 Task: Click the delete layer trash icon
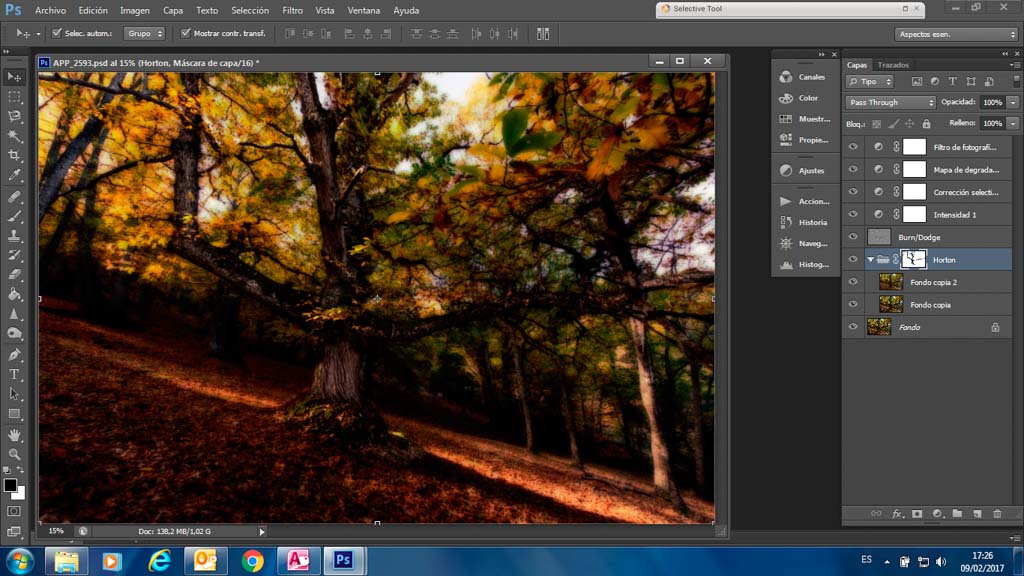[x=997, y=513]
